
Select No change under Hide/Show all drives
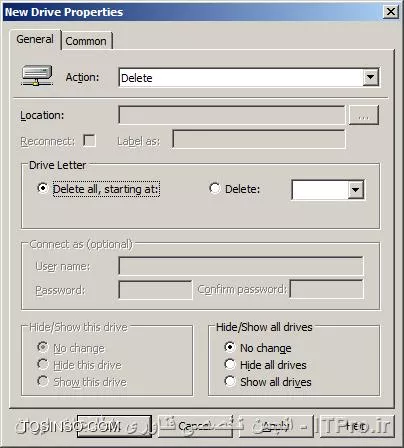230,347
